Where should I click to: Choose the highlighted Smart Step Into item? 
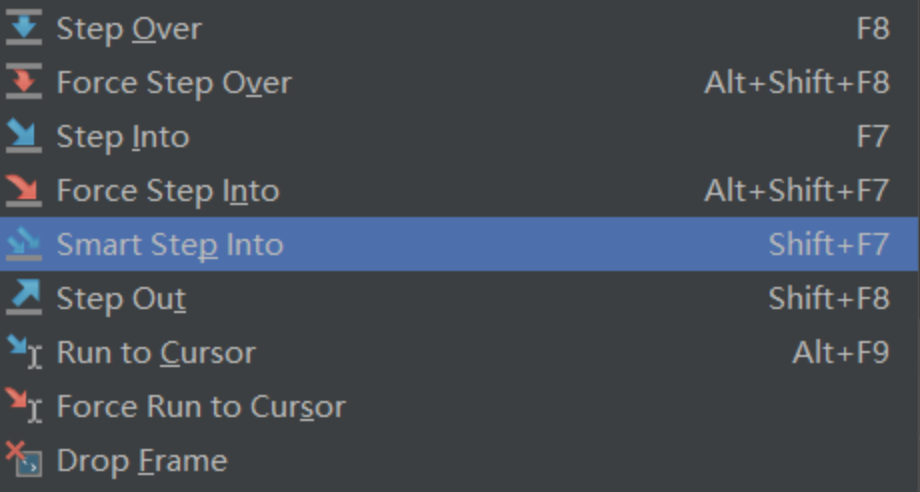(460, 244)
